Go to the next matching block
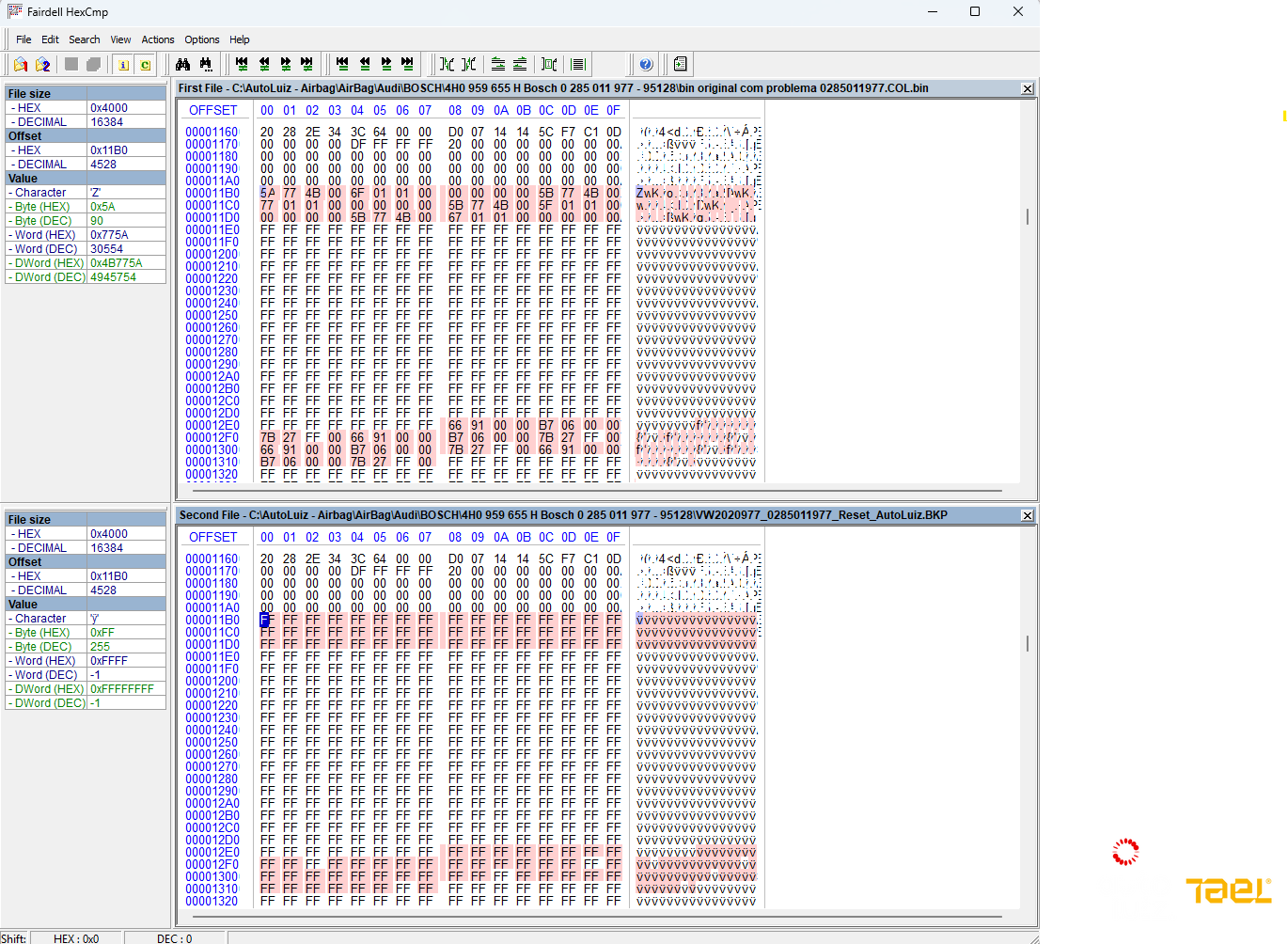The height and width of the screenshot is (944, 1288). [386, 64]
